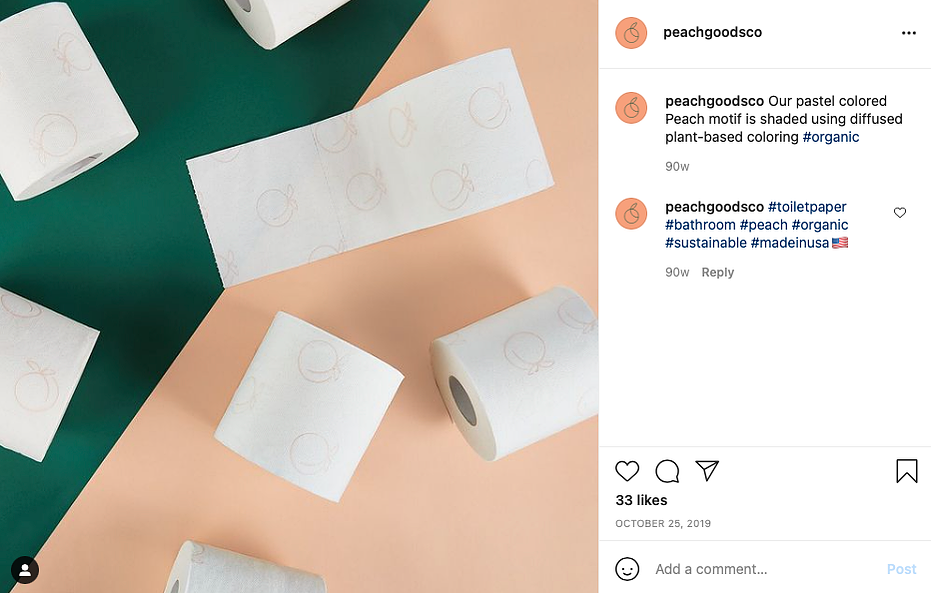Open peachgoodsco avatar in the post header
The height and width of the screenshot is (593, 931).
[631, 33]
